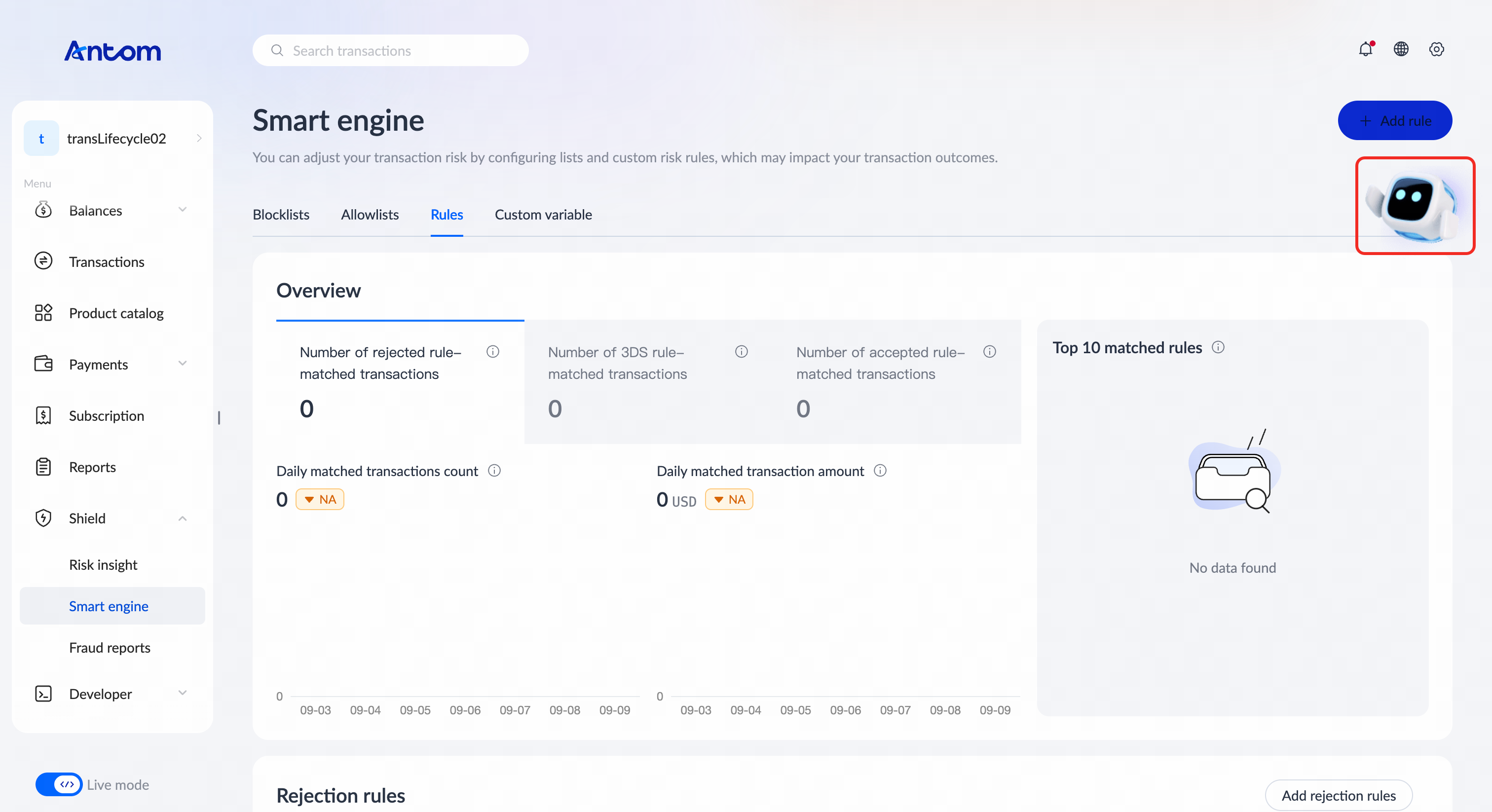This screenshot has width=1492, height=812.
Task: Click the search magnifier icon
Action: [277, 50]
